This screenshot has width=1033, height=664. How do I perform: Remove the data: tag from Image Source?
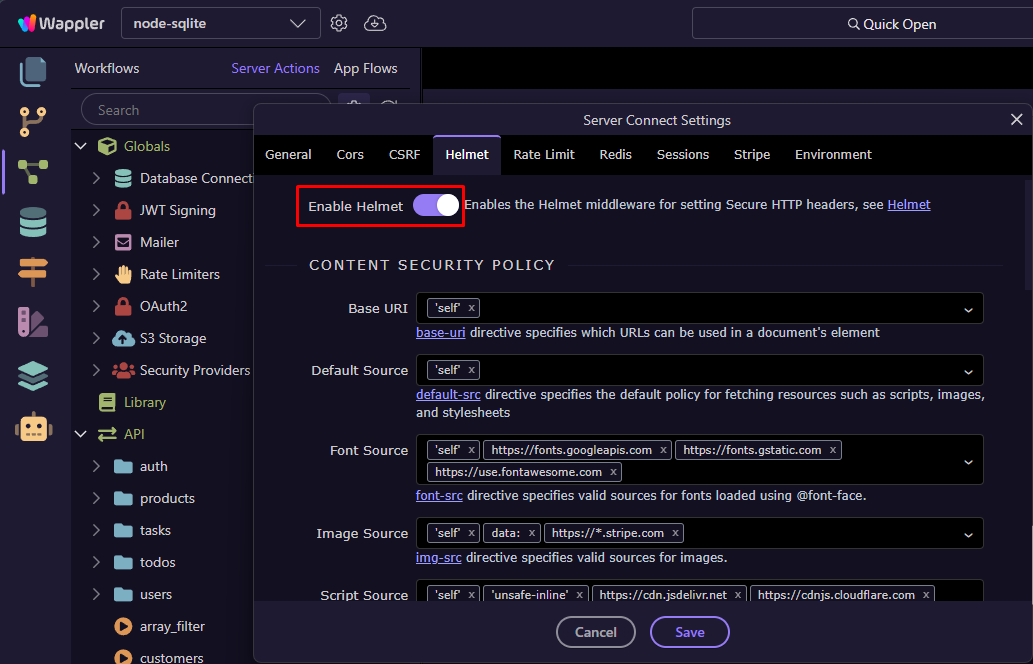coord(532,533)
